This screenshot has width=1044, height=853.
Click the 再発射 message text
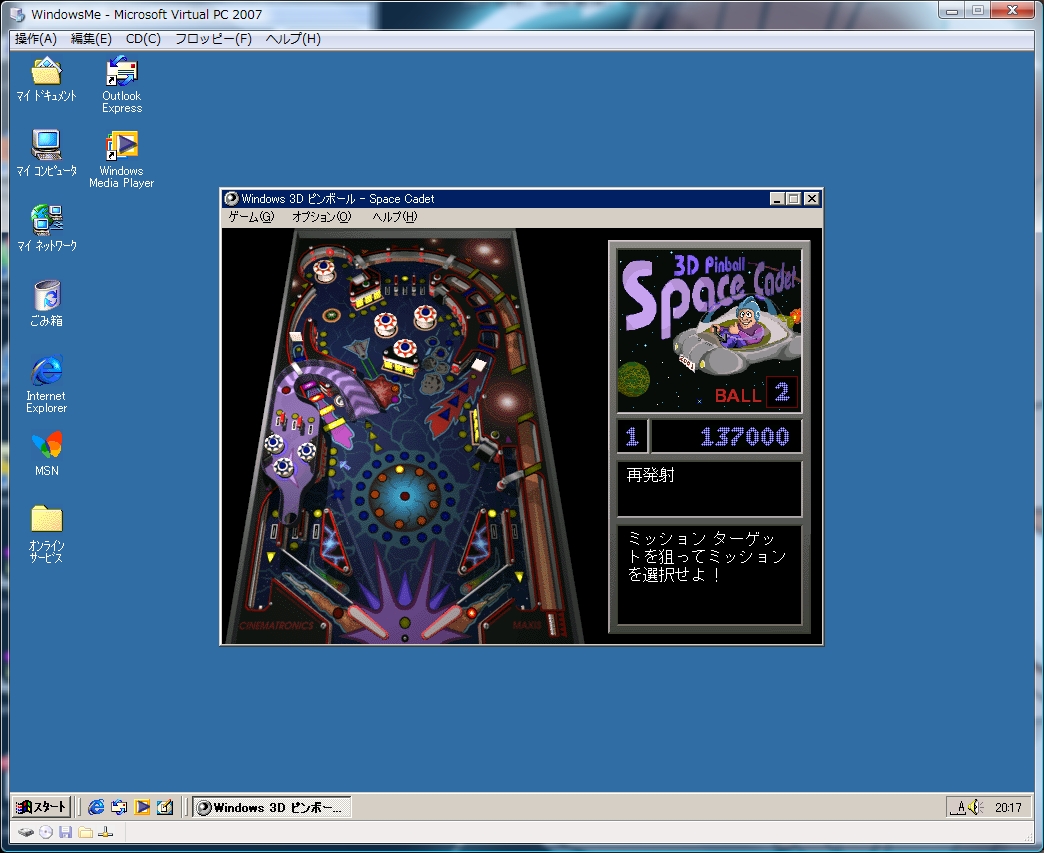click(x=651, y=475)
